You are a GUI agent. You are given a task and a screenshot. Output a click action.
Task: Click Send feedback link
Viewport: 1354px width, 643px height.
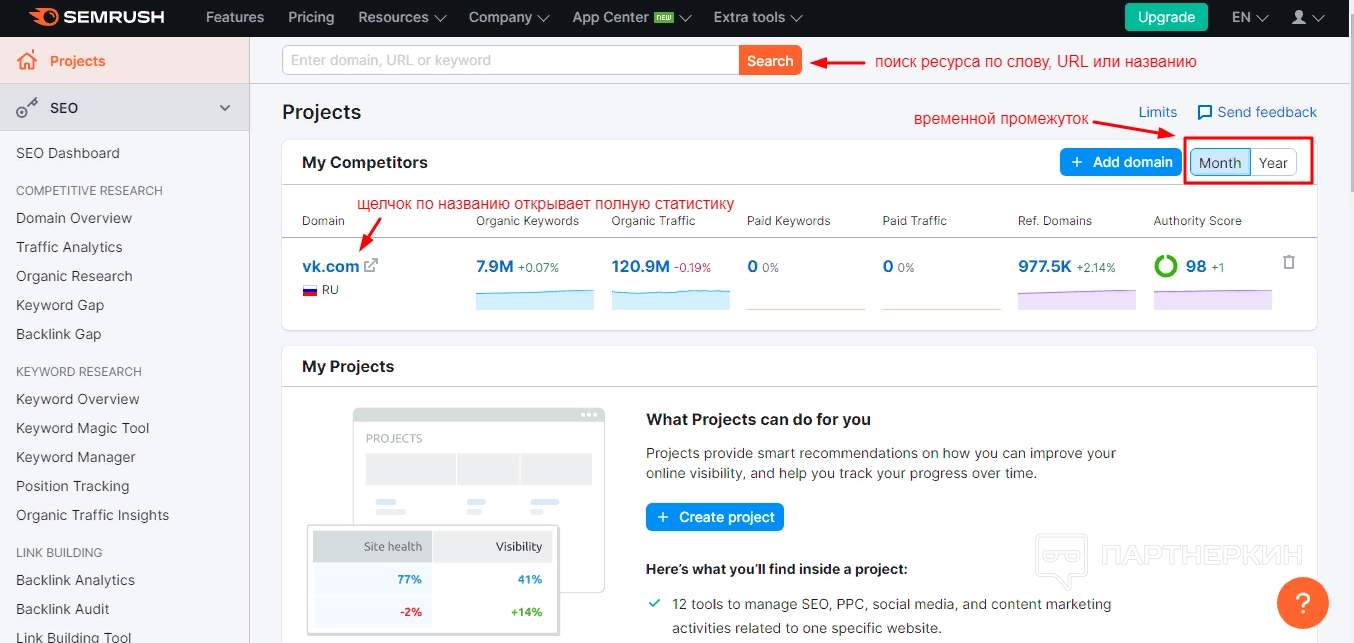pos(1267,112)
